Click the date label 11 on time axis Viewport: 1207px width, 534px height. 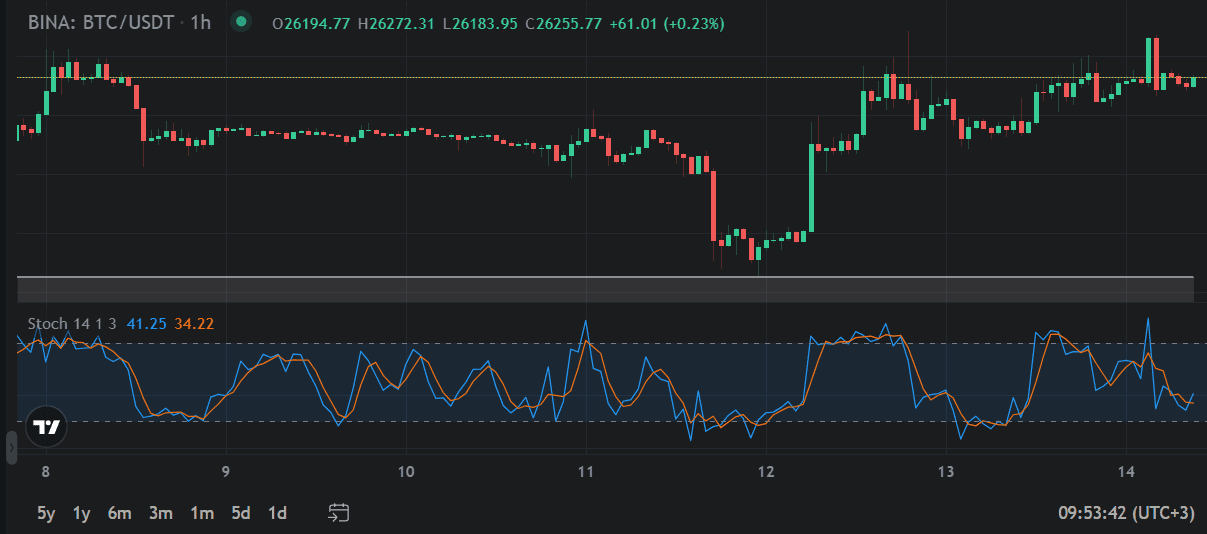click(x=586, y=472)
